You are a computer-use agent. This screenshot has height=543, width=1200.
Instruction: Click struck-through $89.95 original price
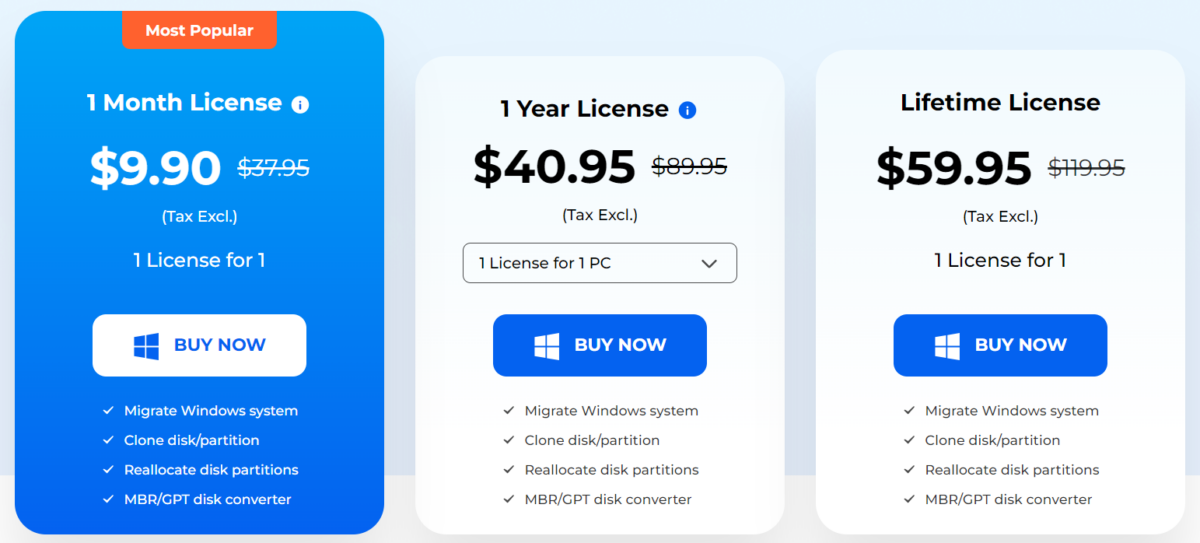pyautogui.click(x=689, y=167)
